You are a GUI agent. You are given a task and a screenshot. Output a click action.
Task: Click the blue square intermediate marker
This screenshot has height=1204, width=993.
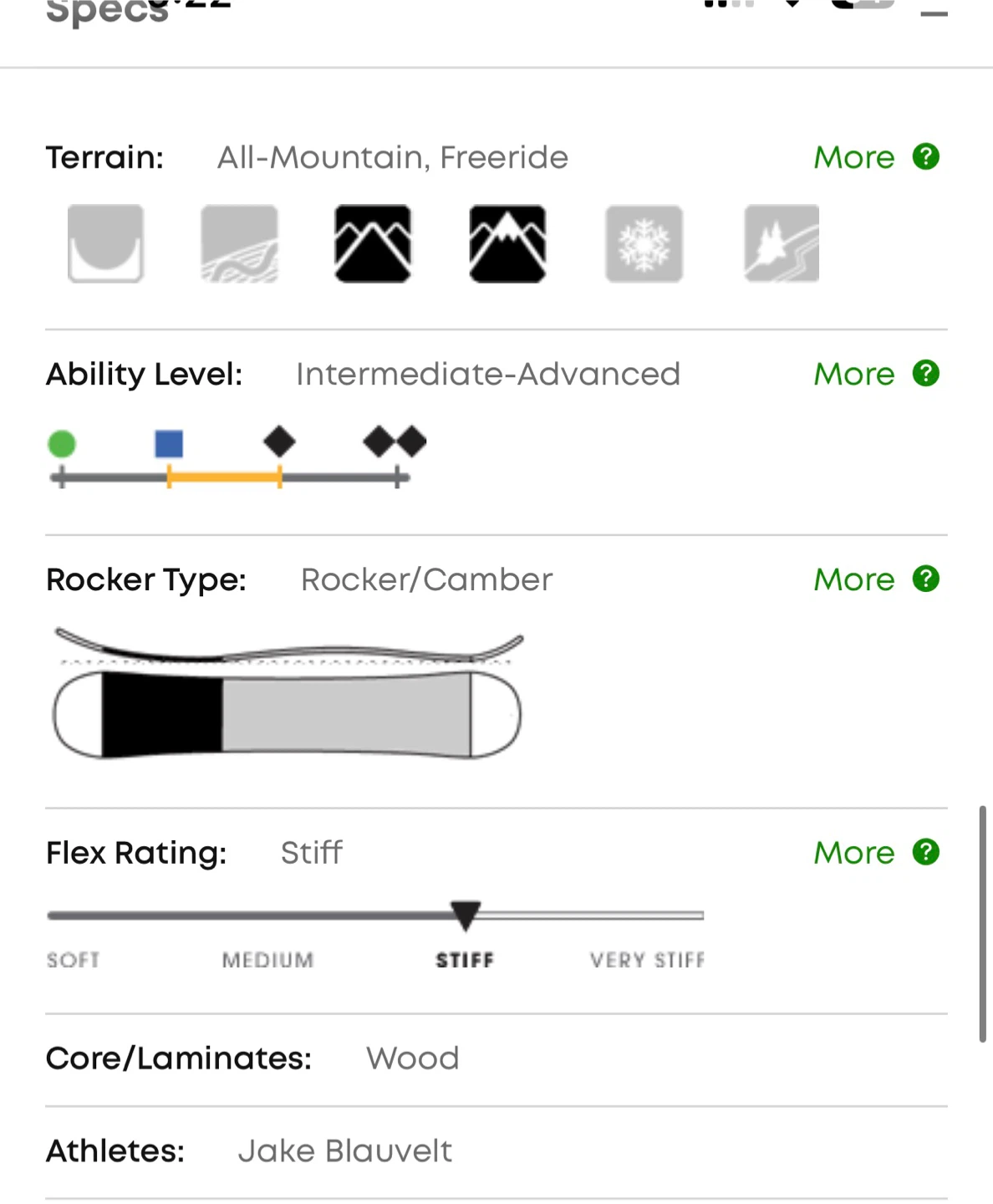click(169, 443)
